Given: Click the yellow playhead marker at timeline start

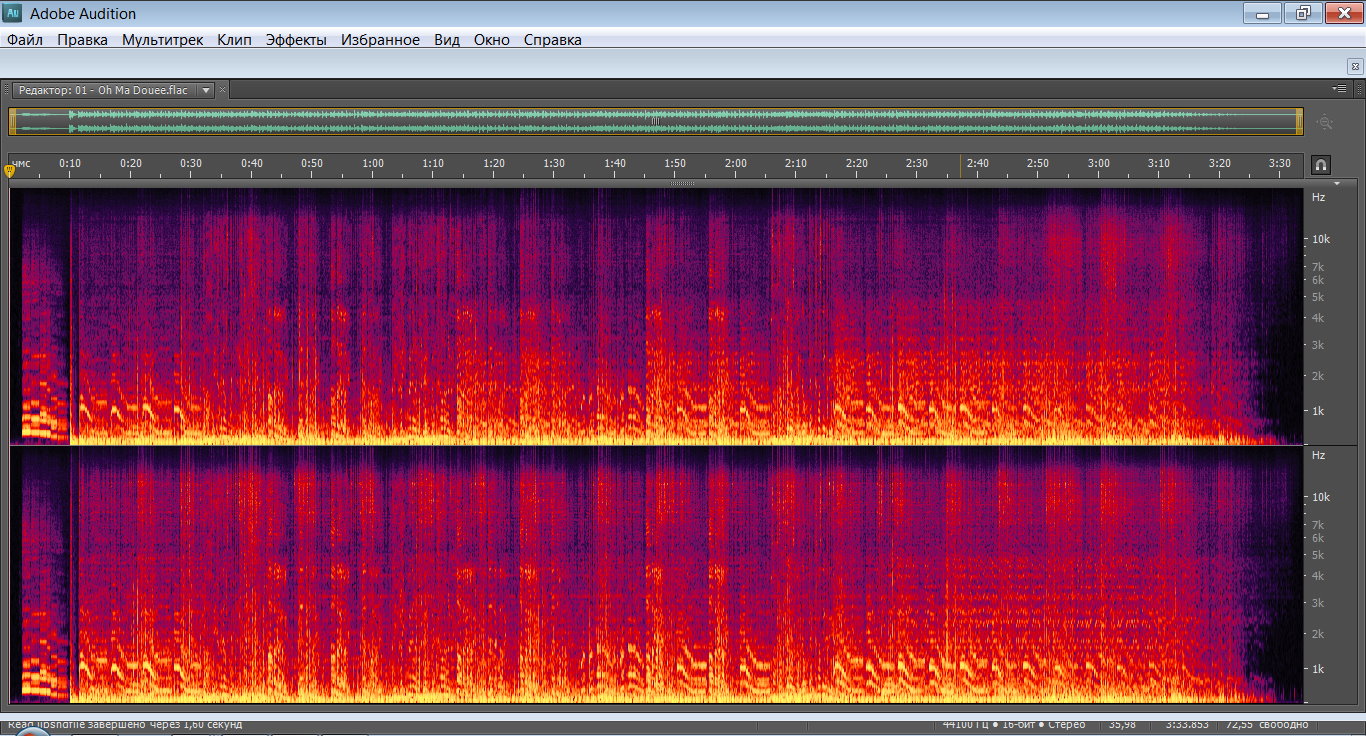Looking at the screenshot, I should coord(10,171).
